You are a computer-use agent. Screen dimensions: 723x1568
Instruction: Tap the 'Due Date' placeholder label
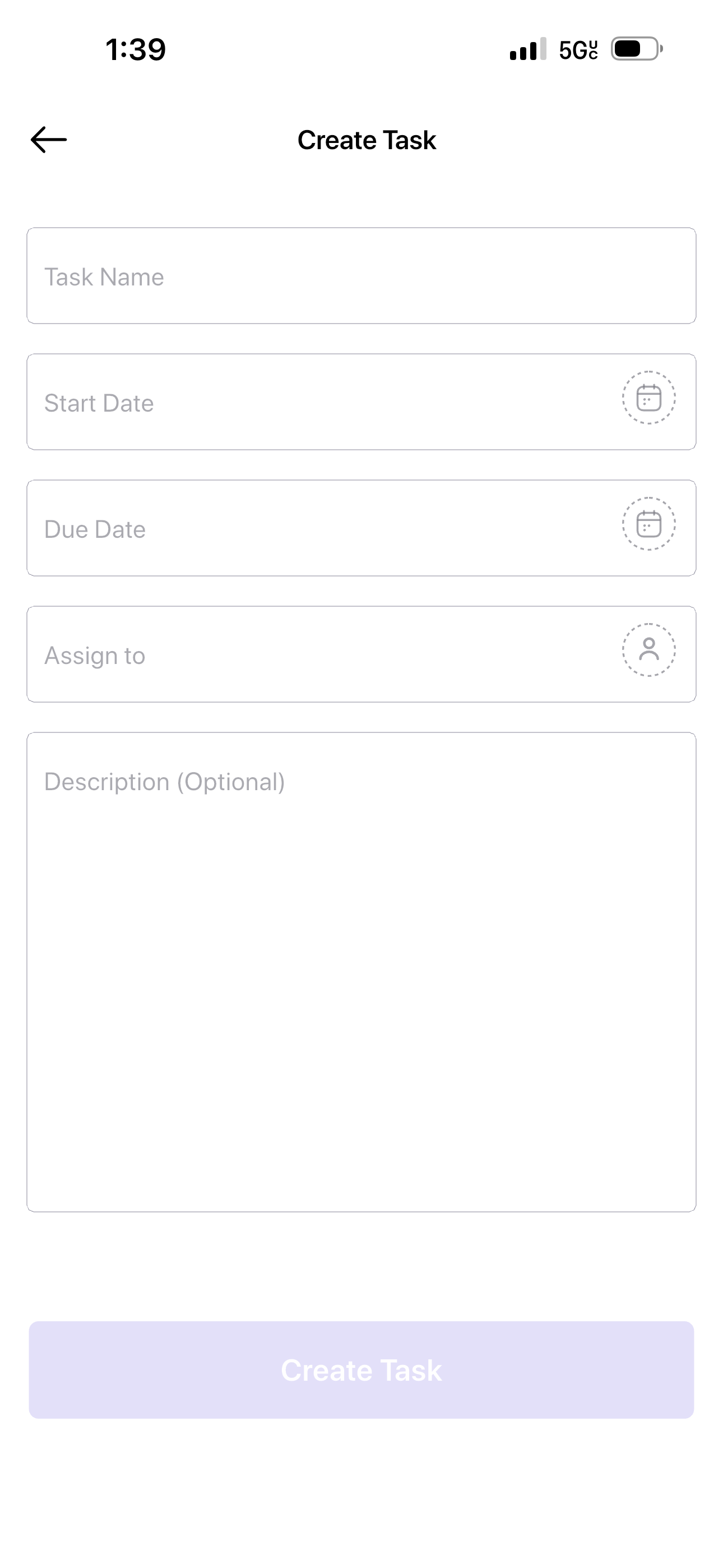coord(95,529)
